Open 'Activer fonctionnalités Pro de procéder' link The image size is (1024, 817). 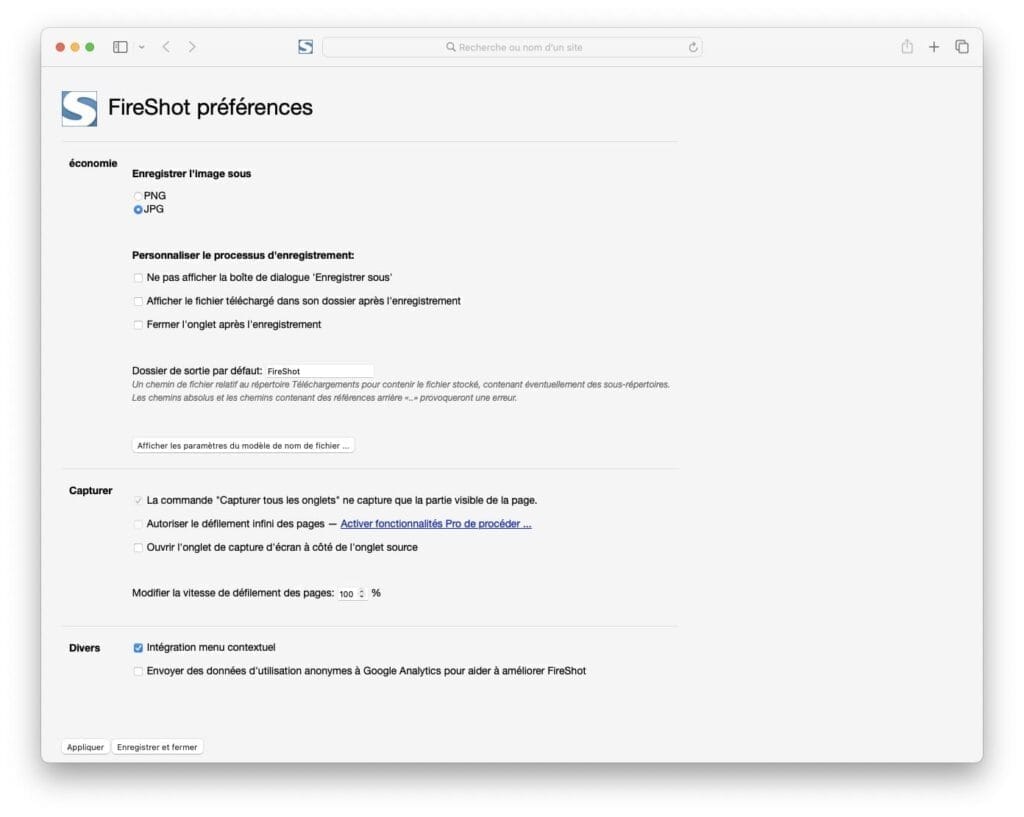(x=436, y=523)
